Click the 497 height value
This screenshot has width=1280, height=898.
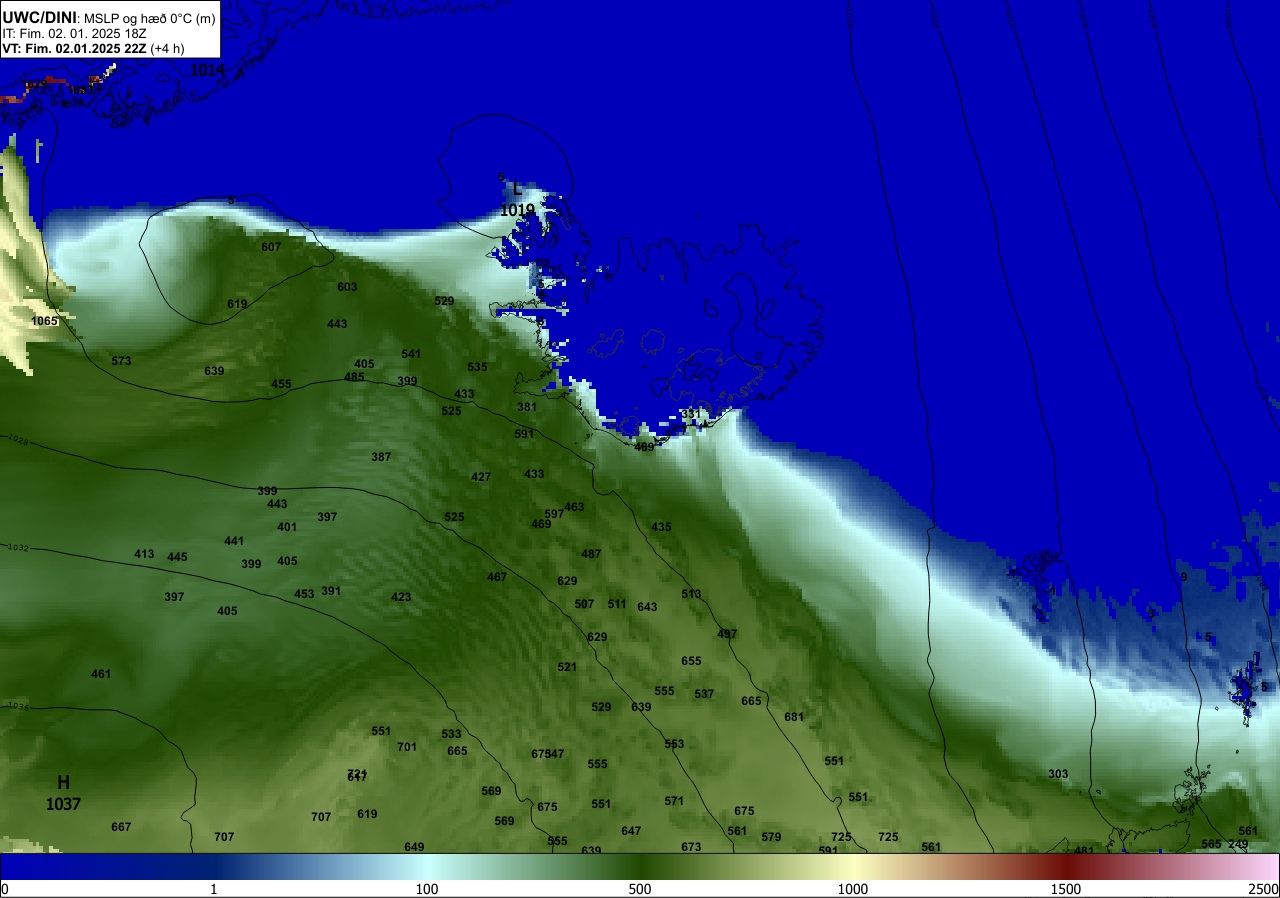click(x=727, y=634)
